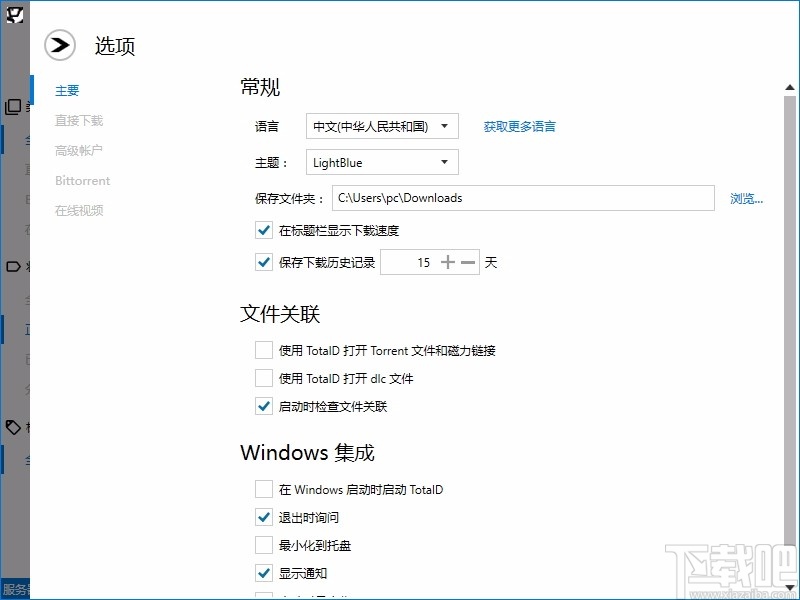Open the 语言 language dropdown

[x=380, y=126]
